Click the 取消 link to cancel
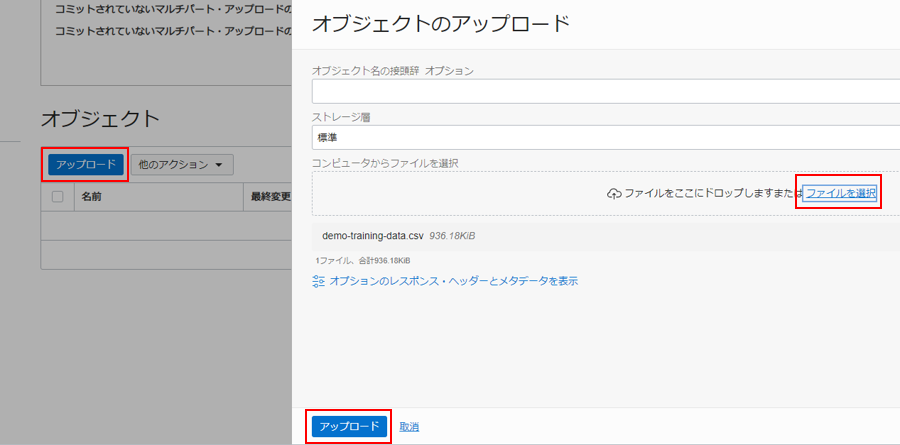 click(x=409, y=427)
